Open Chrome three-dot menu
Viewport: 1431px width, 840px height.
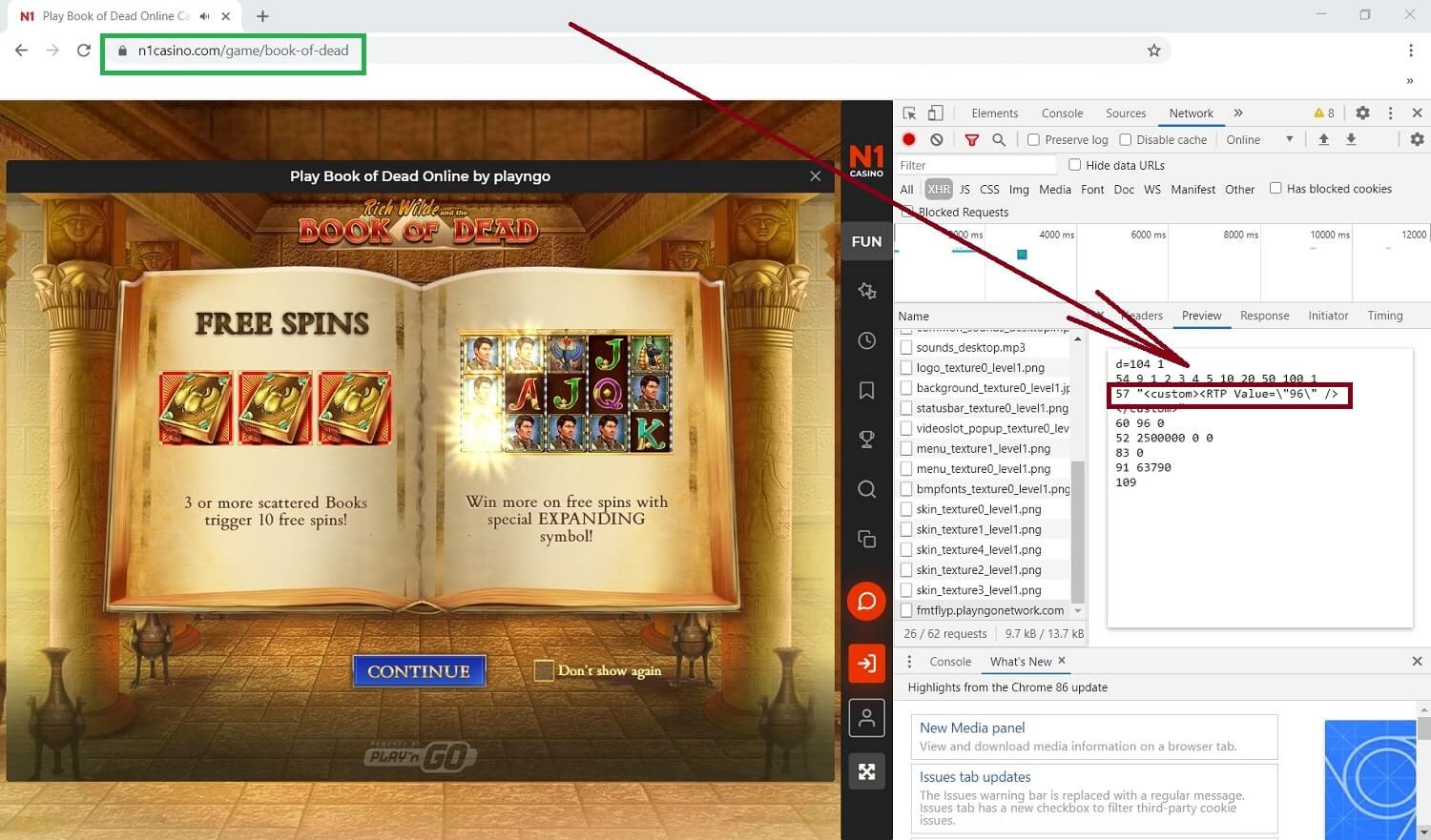(x=1410, y=51)
